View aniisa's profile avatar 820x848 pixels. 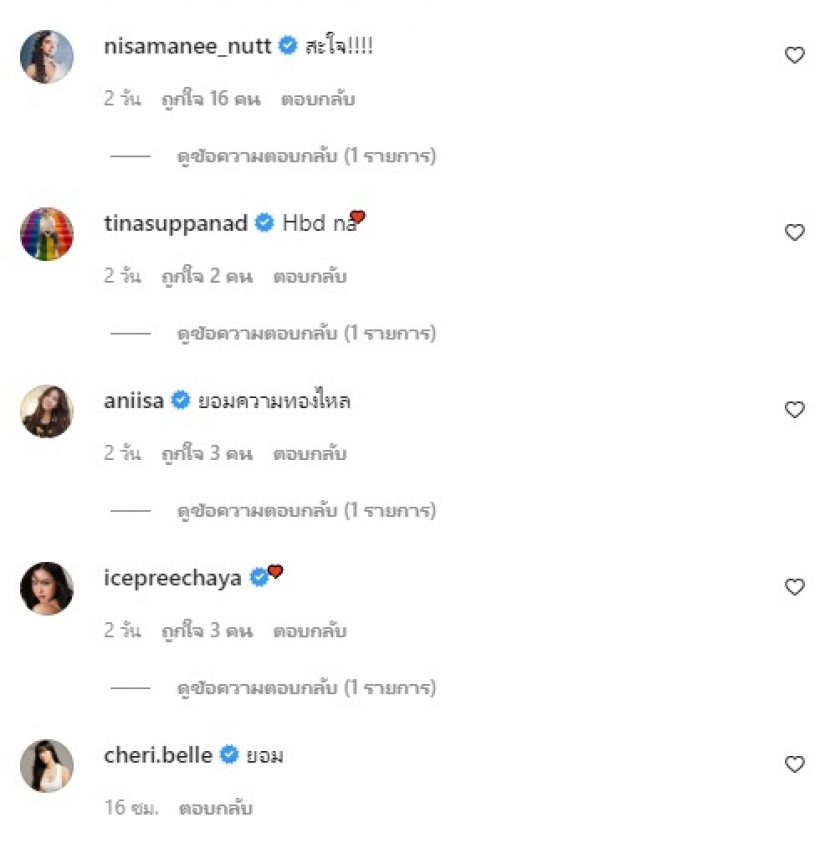tap(47, 411)
